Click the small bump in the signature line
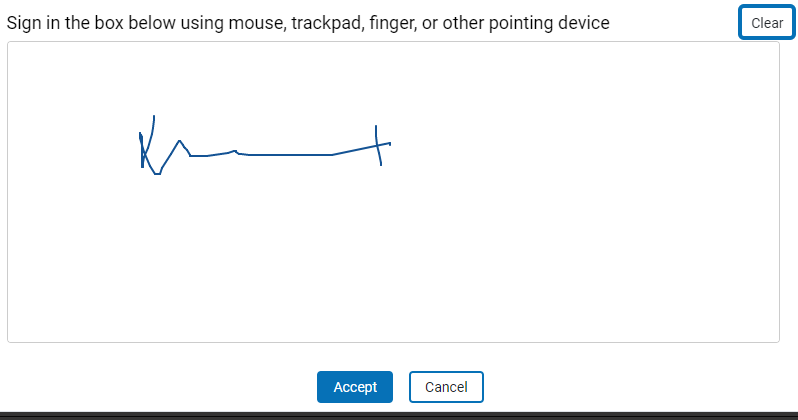The image size is (798, 420). (234, 152)
